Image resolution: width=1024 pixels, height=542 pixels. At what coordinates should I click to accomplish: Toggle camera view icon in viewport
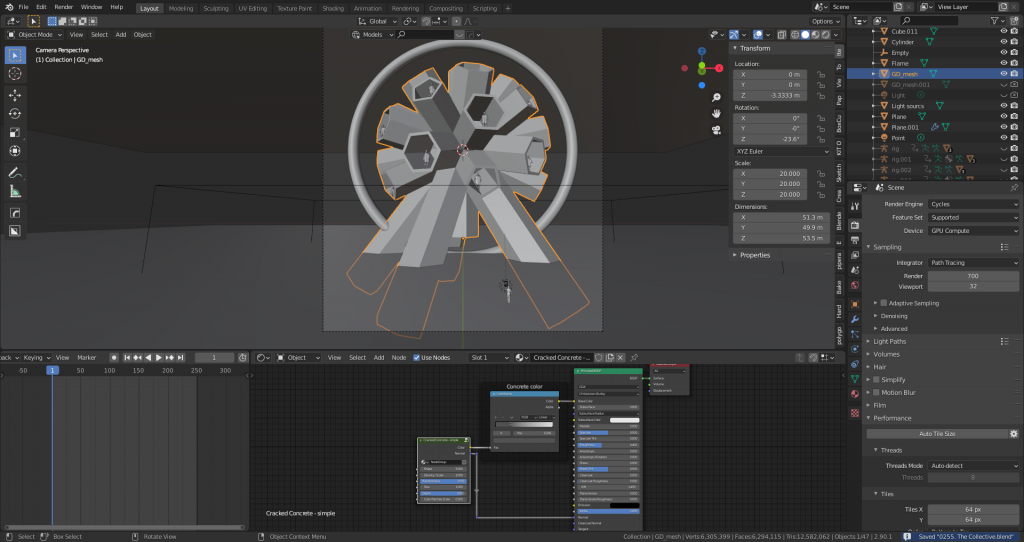(716, 129)
